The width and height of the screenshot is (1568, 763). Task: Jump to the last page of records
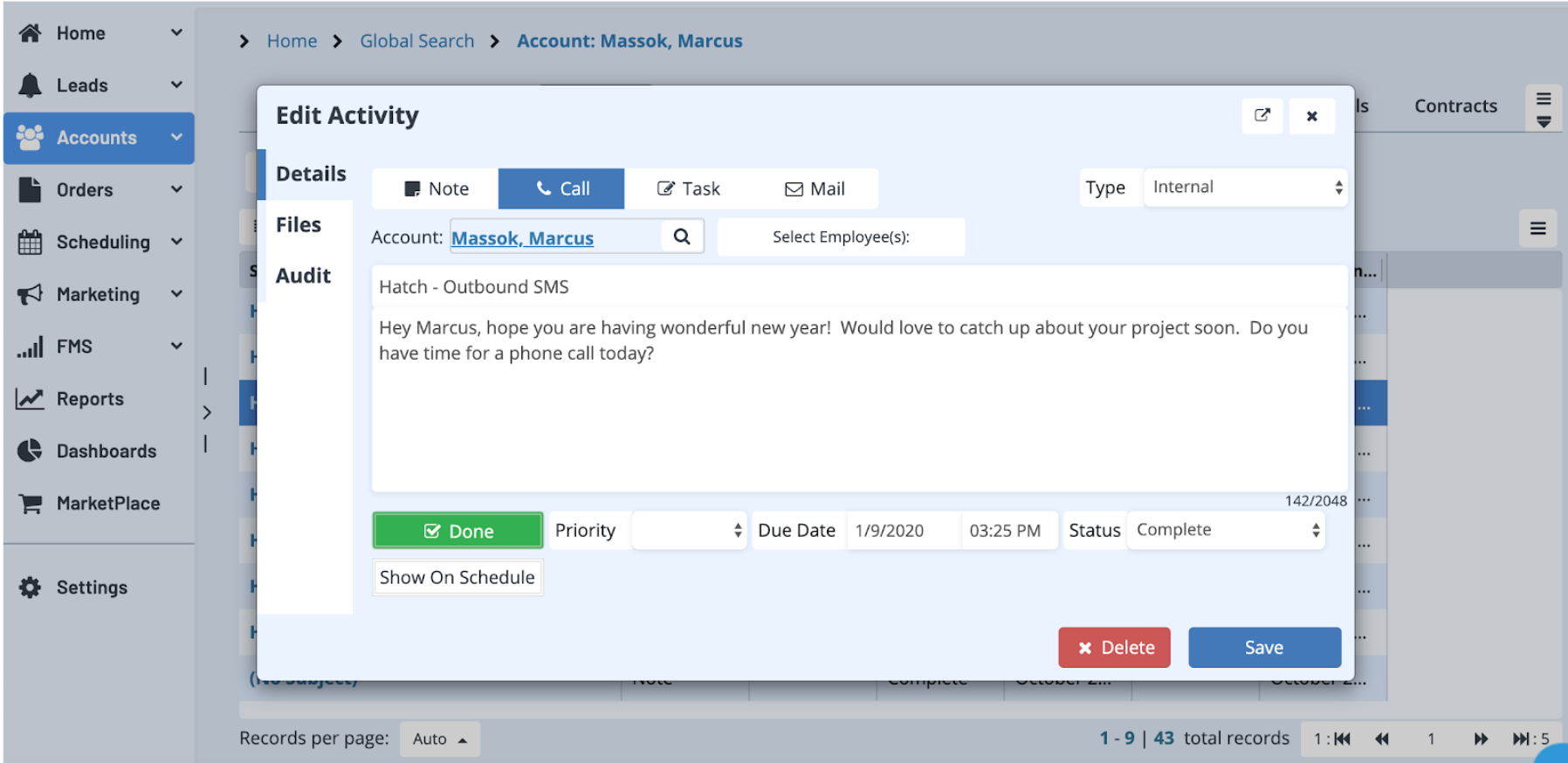[1522, 739]
